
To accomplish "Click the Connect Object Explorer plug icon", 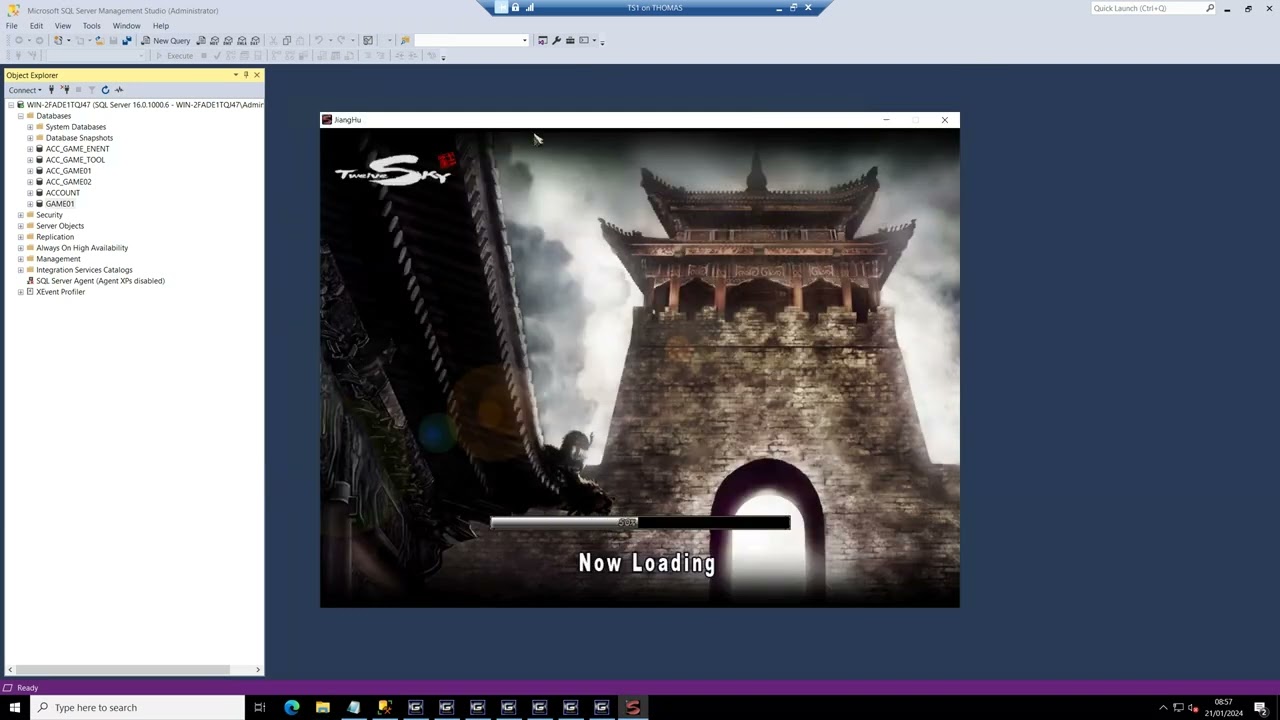I will tap(51, 90).
